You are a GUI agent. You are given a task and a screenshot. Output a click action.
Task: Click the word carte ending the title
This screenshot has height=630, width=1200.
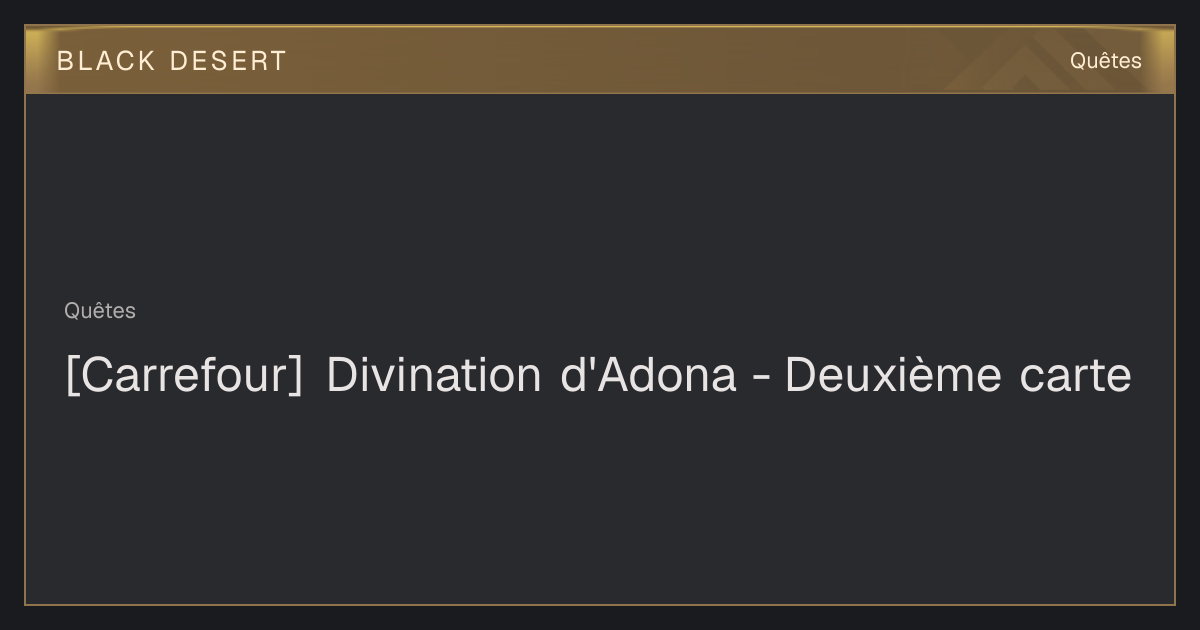point(1076,377)
